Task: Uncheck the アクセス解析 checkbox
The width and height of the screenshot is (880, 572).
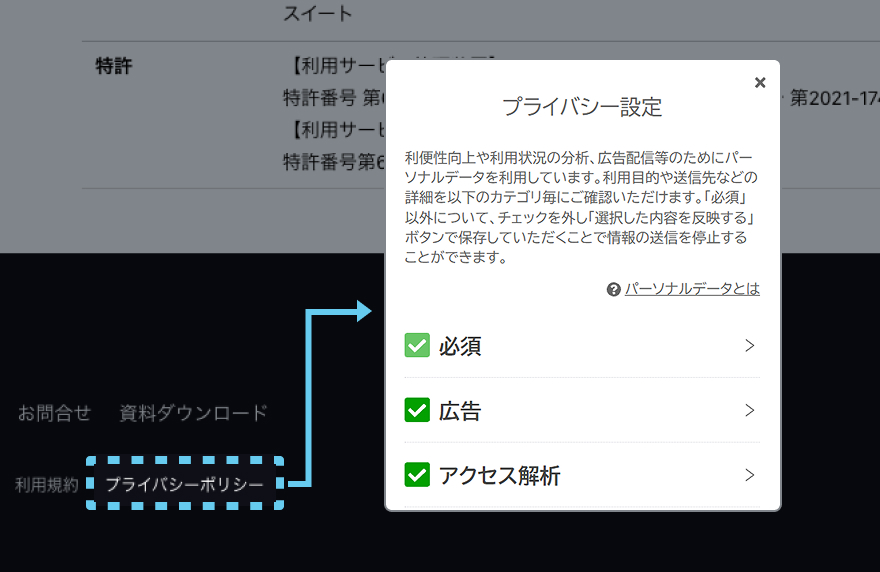Action: 417,475
